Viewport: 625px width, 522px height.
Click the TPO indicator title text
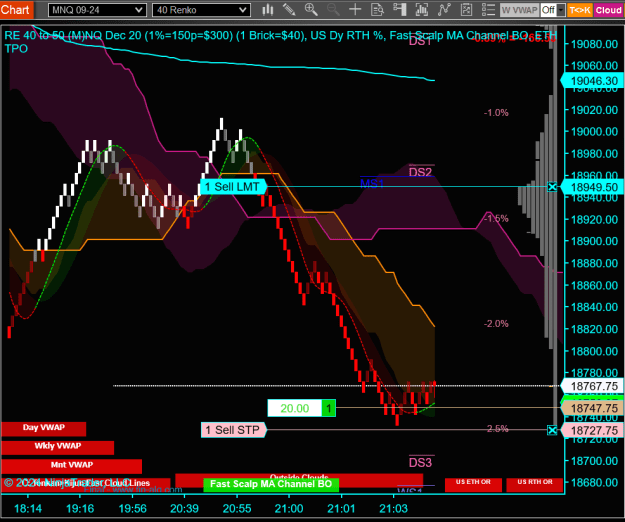(x=16, y=49)
